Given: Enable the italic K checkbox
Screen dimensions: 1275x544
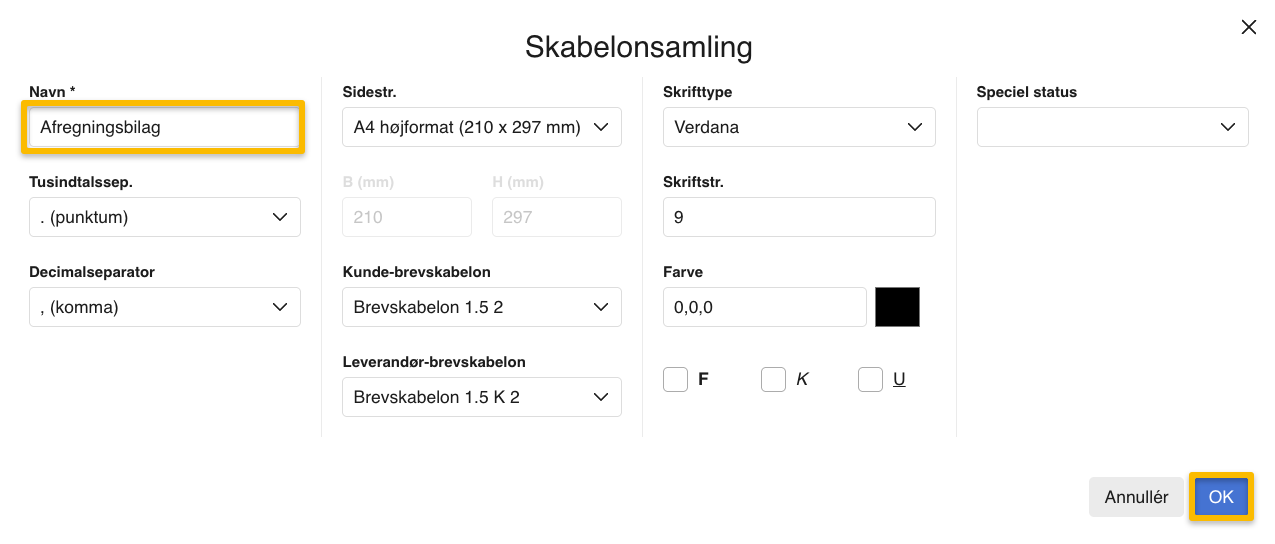Looking at the screenshot, I should pos(773,380).
